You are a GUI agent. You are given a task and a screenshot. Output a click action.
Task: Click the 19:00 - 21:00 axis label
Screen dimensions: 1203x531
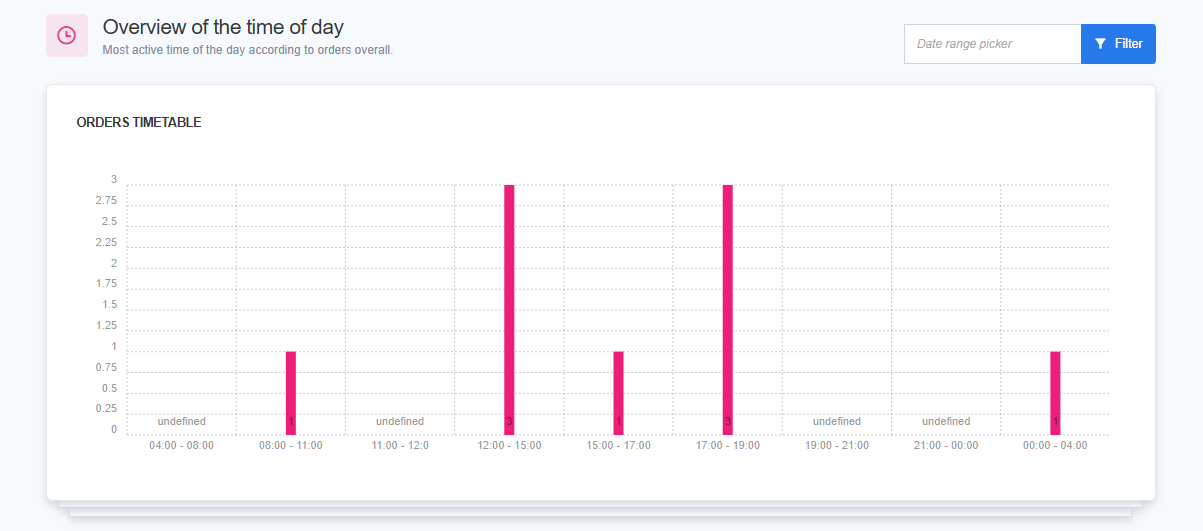coord(837,445)
